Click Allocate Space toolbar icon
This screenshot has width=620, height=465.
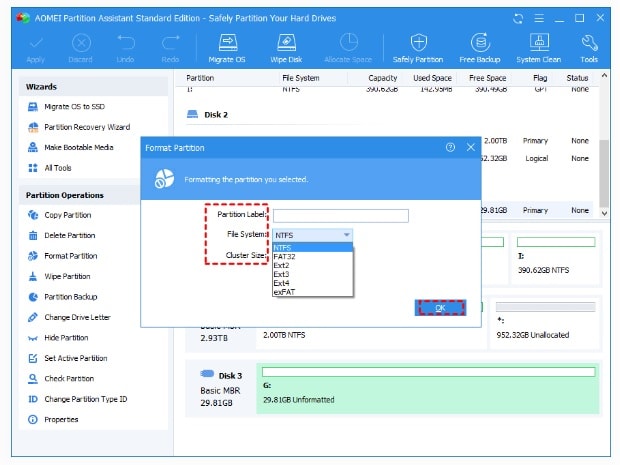click(348, 42)
